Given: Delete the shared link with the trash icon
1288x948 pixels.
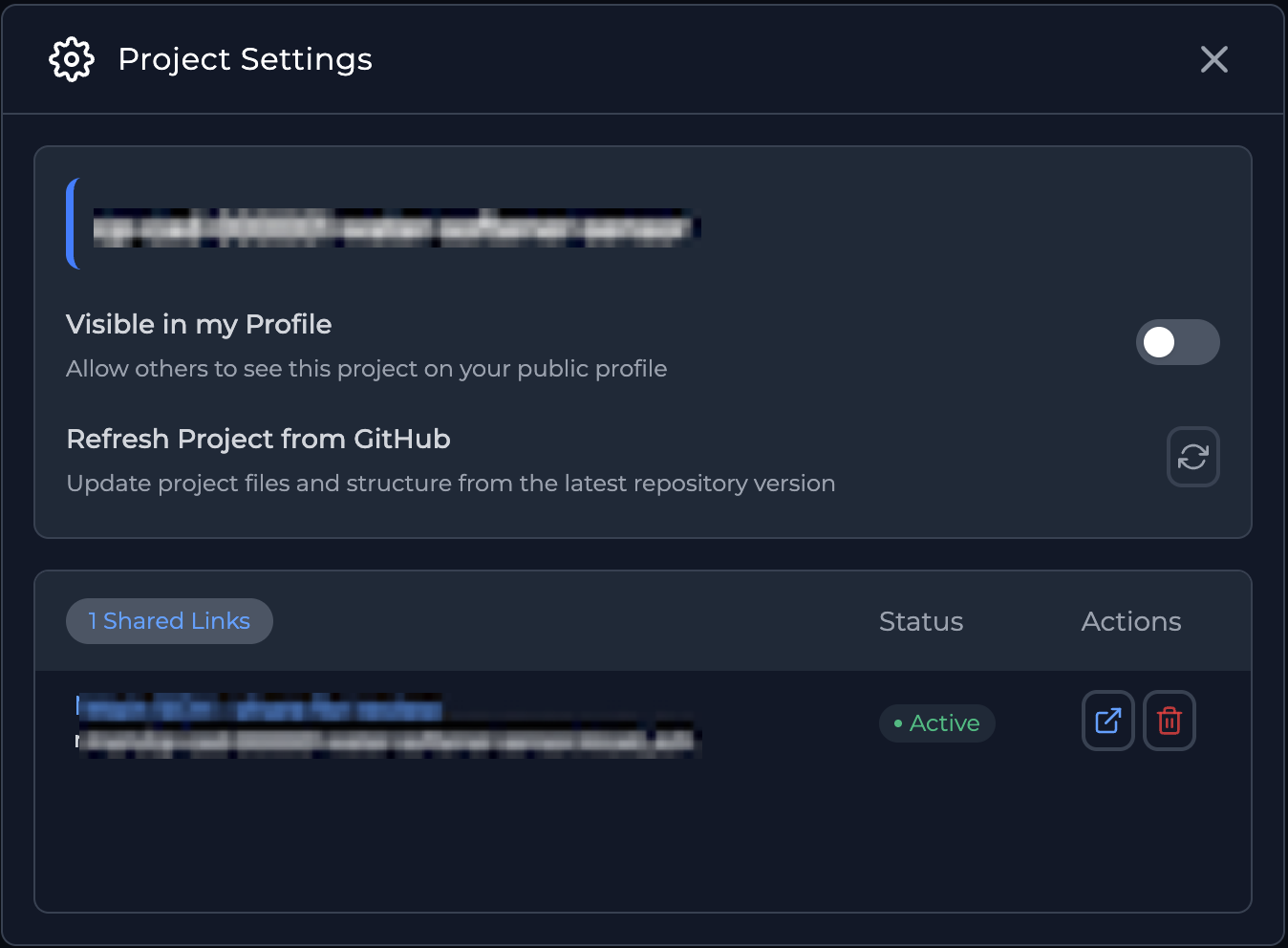Looking at the screenshot, I should [1170, 721].
